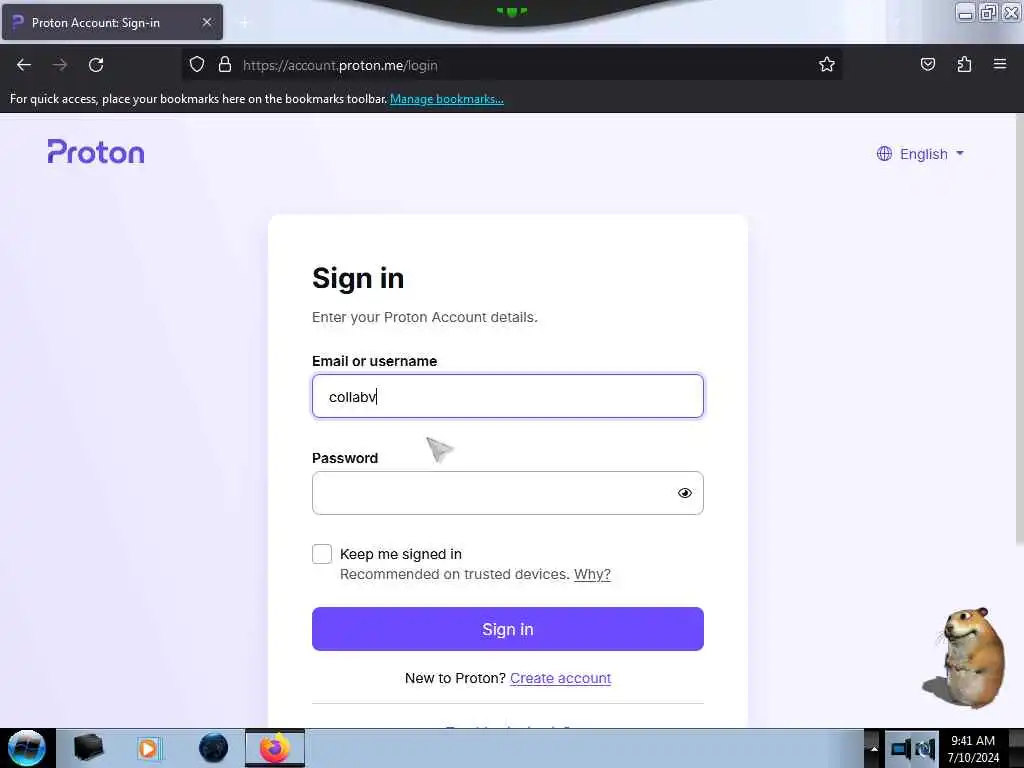The image size is (1024, 768).
Task: Open a new tab with the plus
Action: coord(244,23)
